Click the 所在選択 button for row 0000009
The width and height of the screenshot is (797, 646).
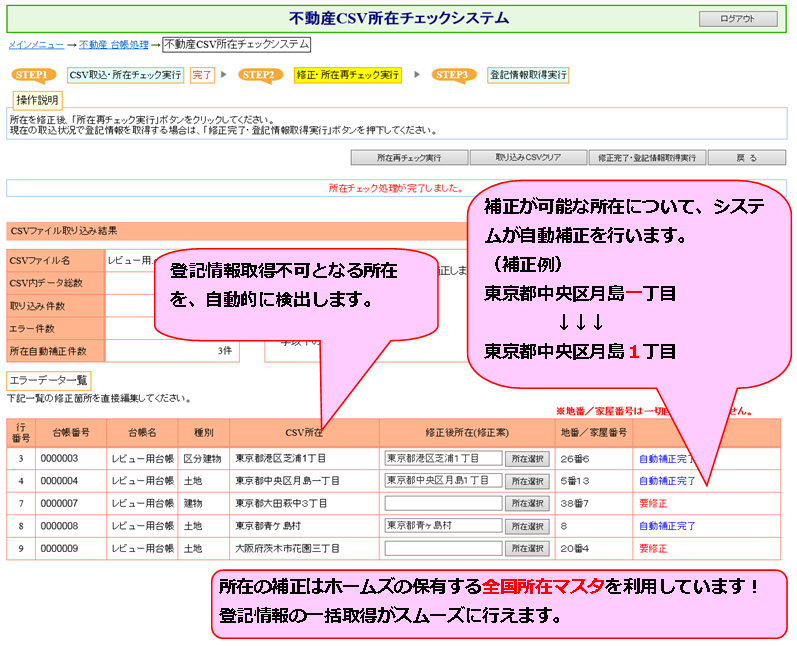527,548
